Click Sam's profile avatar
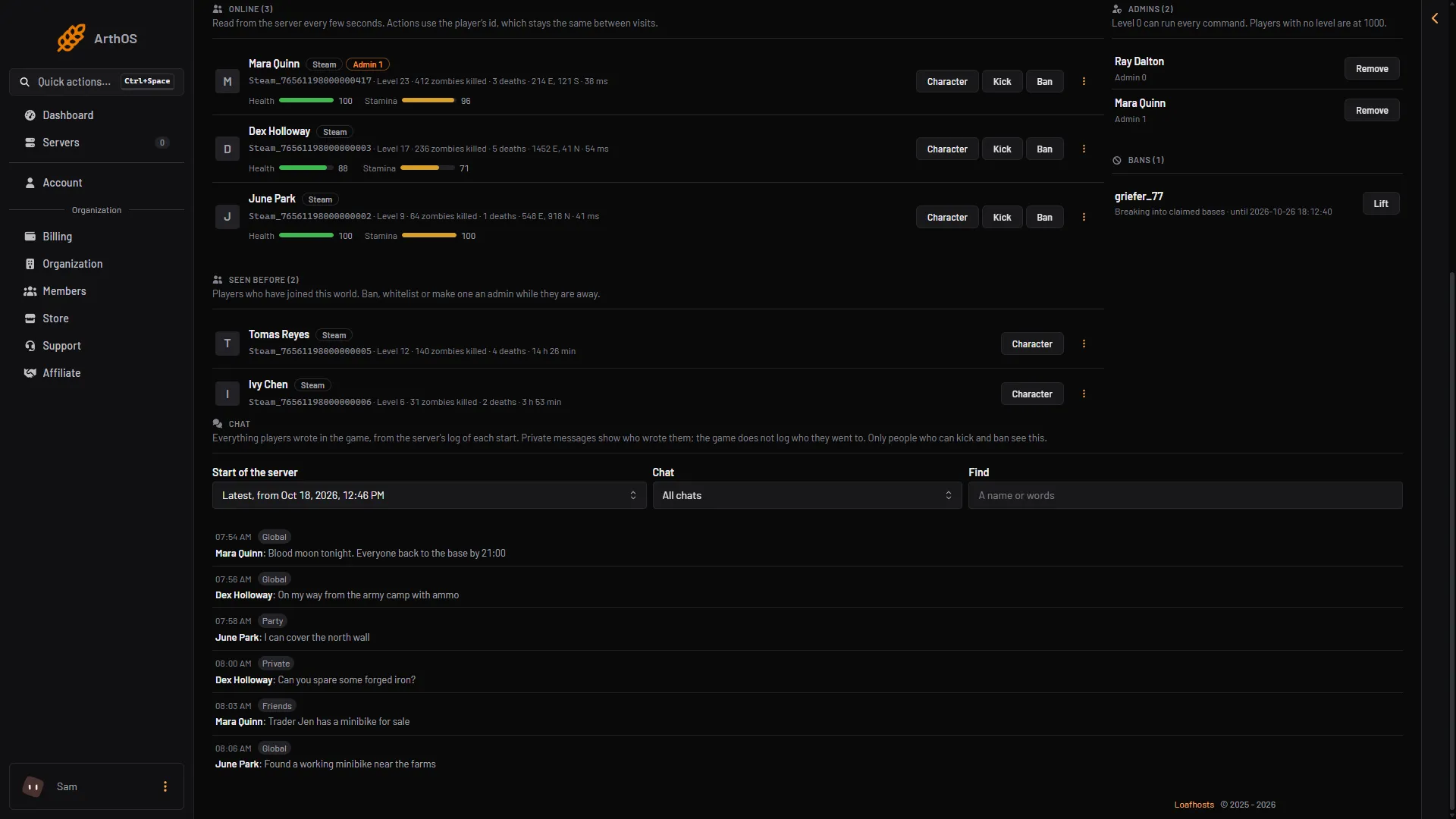Viewport: 1456px width, 819px height. (33, 786)
